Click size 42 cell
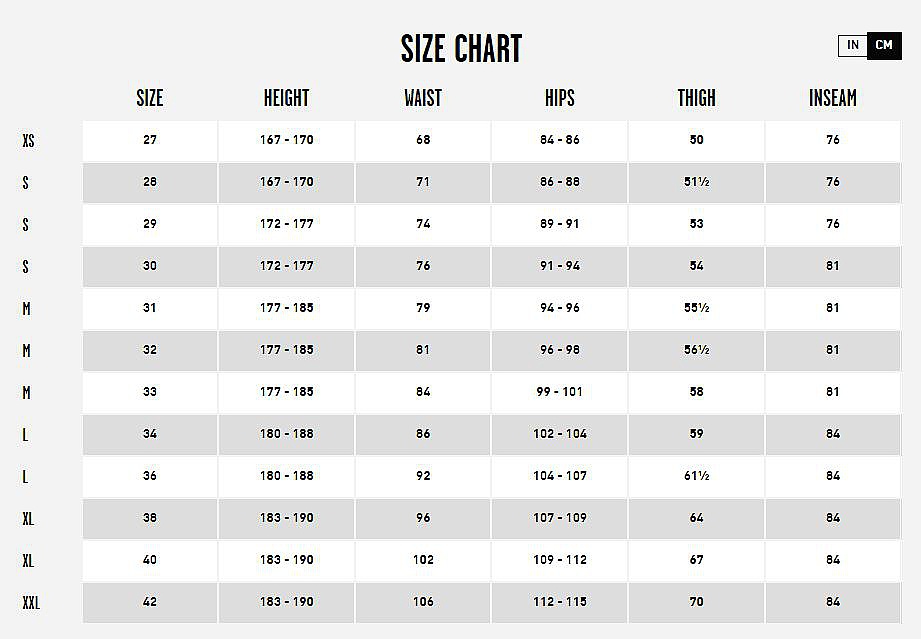This screenshot has width=921, height=639. pos(150,603)
